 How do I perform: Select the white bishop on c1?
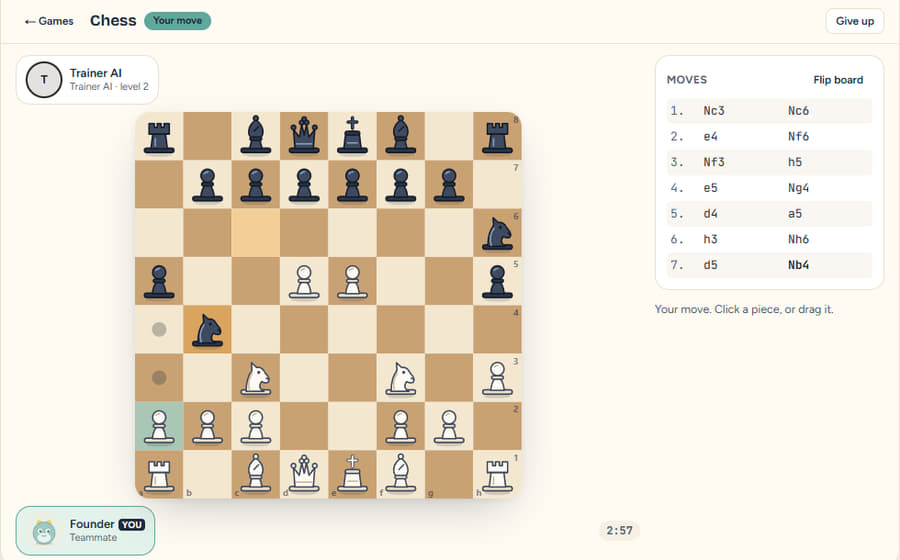click(x=256, y=475)
